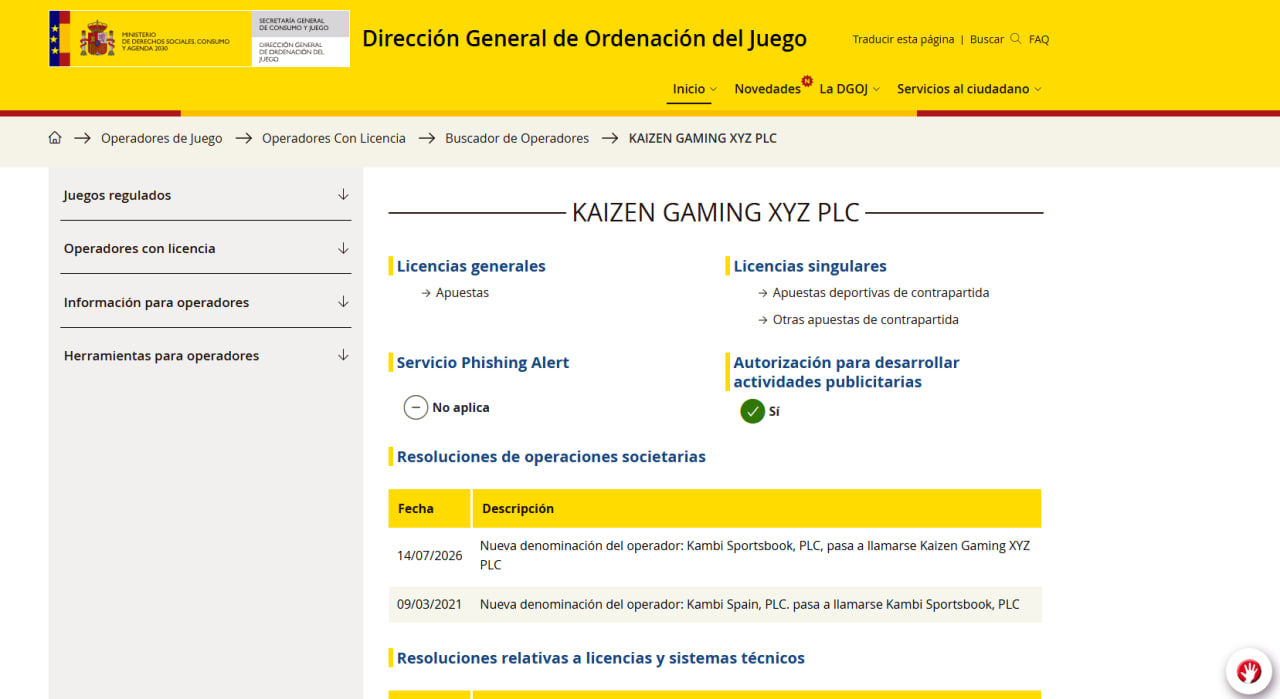This screenshot has width=1280, height=699.
Task: Expand Juegos regulados sidebar section
Action: click(205, 195)
